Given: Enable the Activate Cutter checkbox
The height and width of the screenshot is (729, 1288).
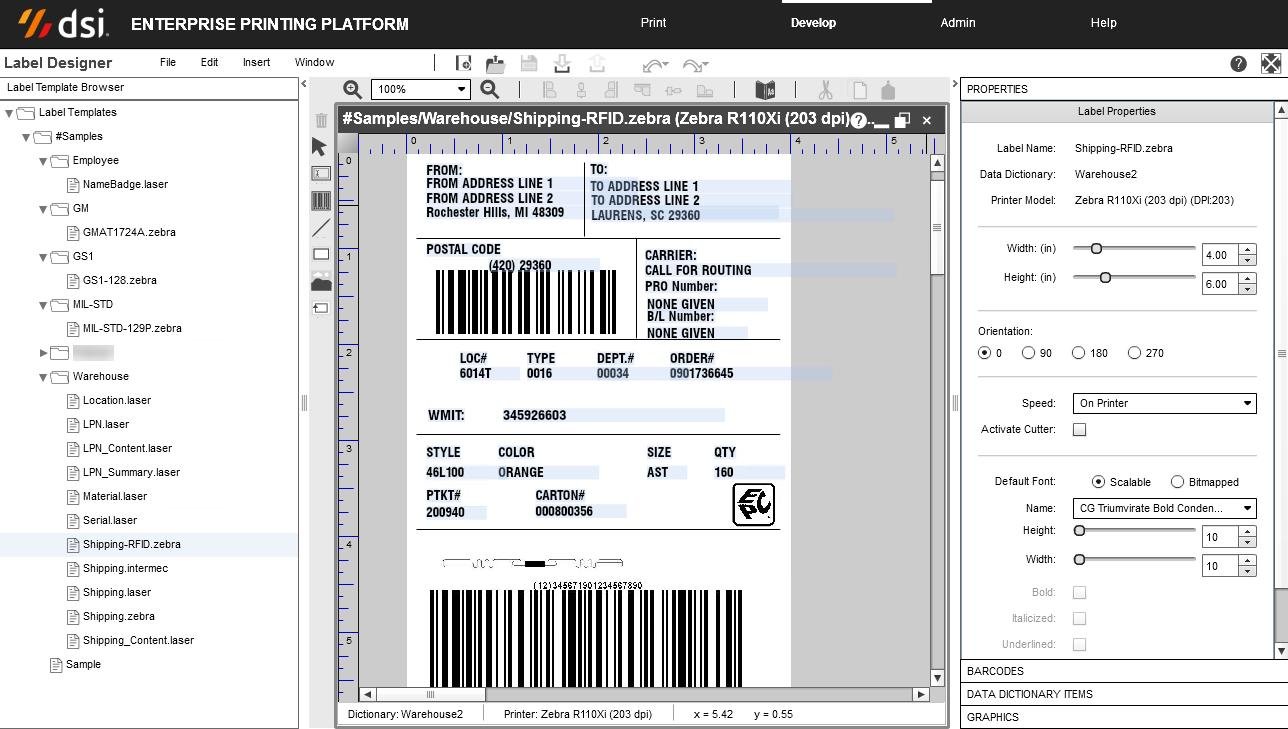Looking at the screenshot, I should click(1079, 430).
